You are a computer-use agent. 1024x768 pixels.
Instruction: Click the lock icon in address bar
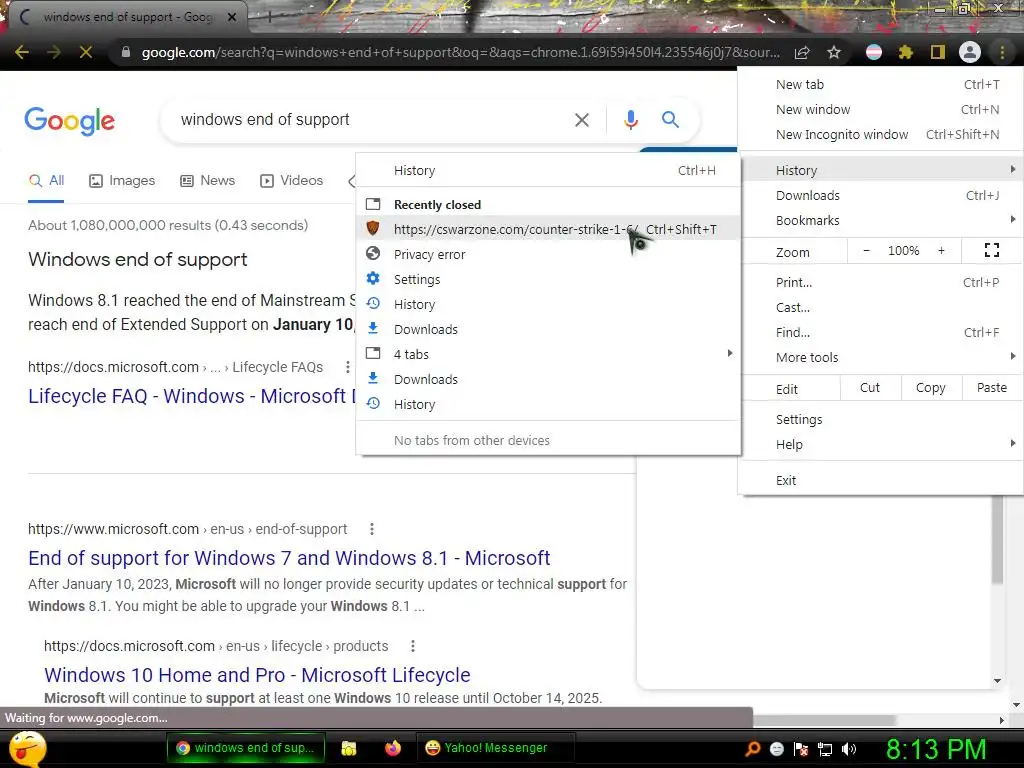[x=126, y=52]
